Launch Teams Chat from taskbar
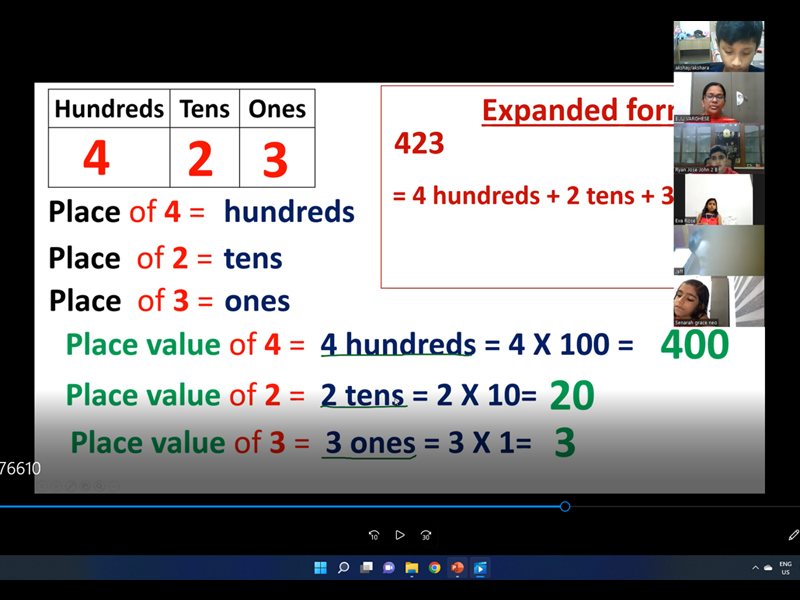Viewport: 800px width, 600px height. (x=389, y=568)
